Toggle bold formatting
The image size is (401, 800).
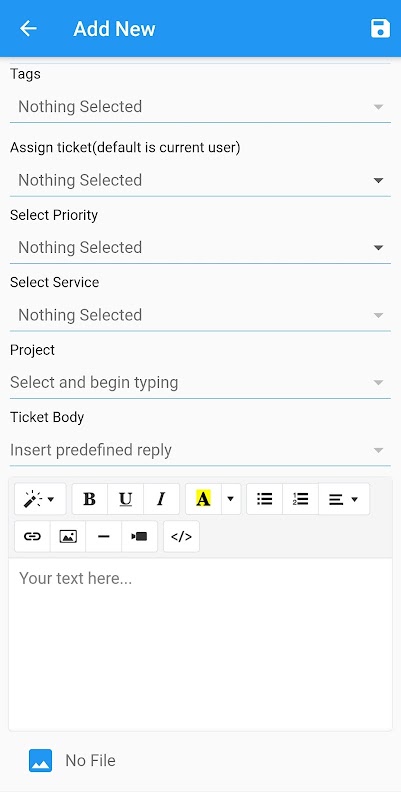pos(90,499)
